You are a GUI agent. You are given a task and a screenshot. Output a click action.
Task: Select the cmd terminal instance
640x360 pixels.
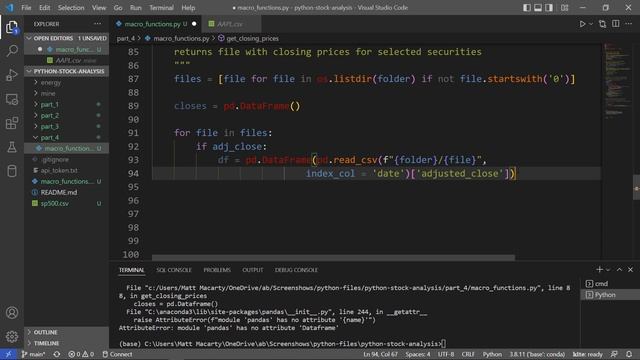point(610,284)
